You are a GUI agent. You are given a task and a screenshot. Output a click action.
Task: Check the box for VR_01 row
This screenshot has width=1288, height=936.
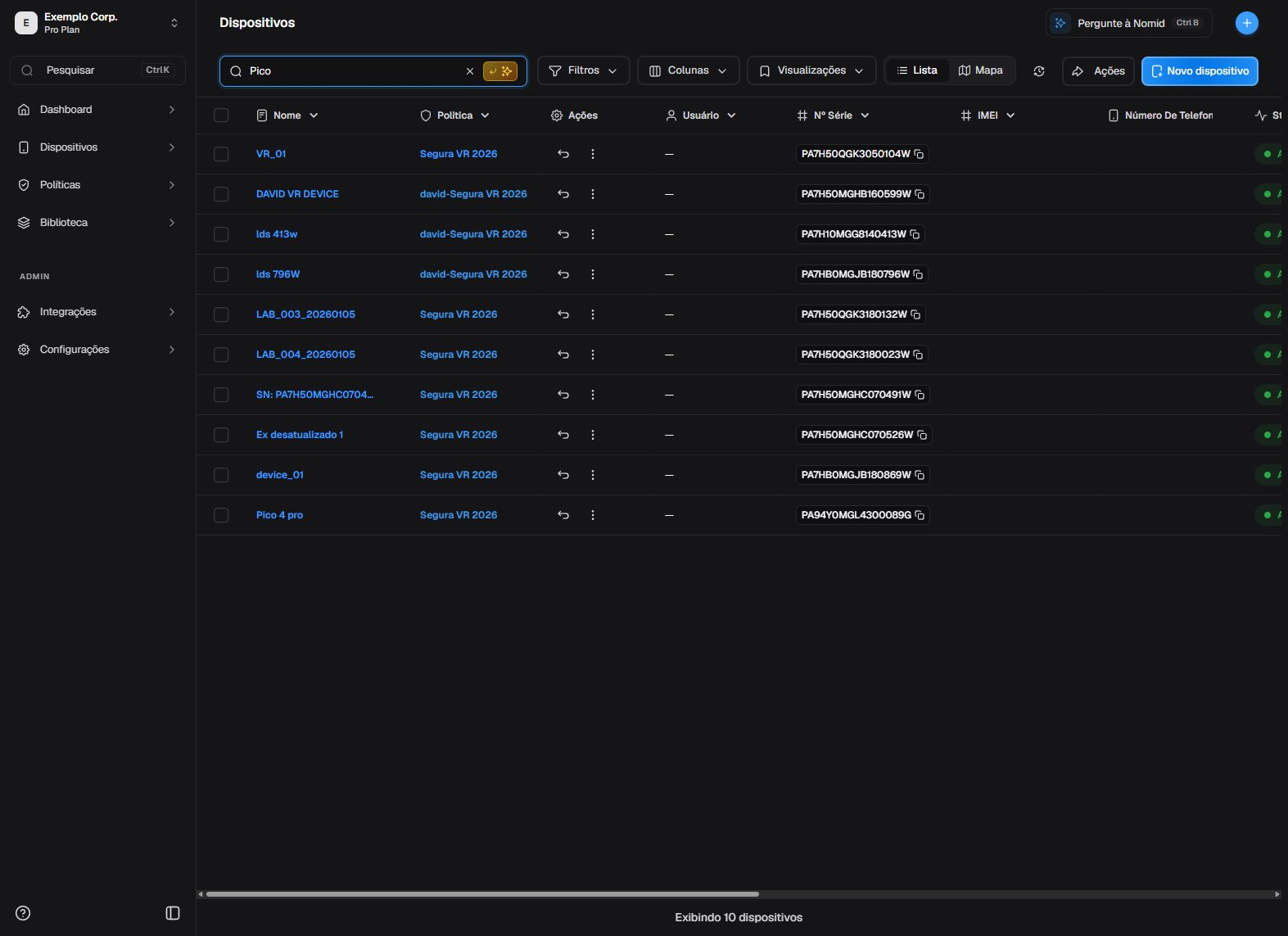pos(221,154)
